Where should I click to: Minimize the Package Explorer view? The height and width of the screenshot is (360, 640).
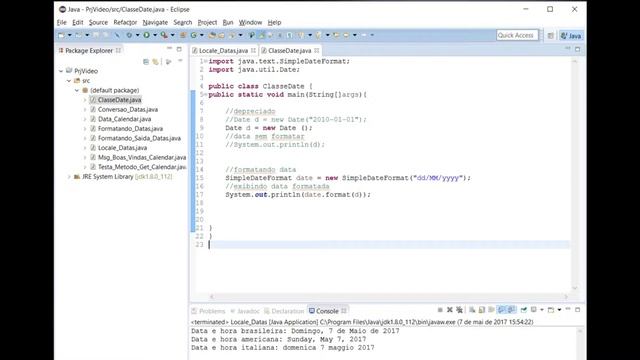169,49
